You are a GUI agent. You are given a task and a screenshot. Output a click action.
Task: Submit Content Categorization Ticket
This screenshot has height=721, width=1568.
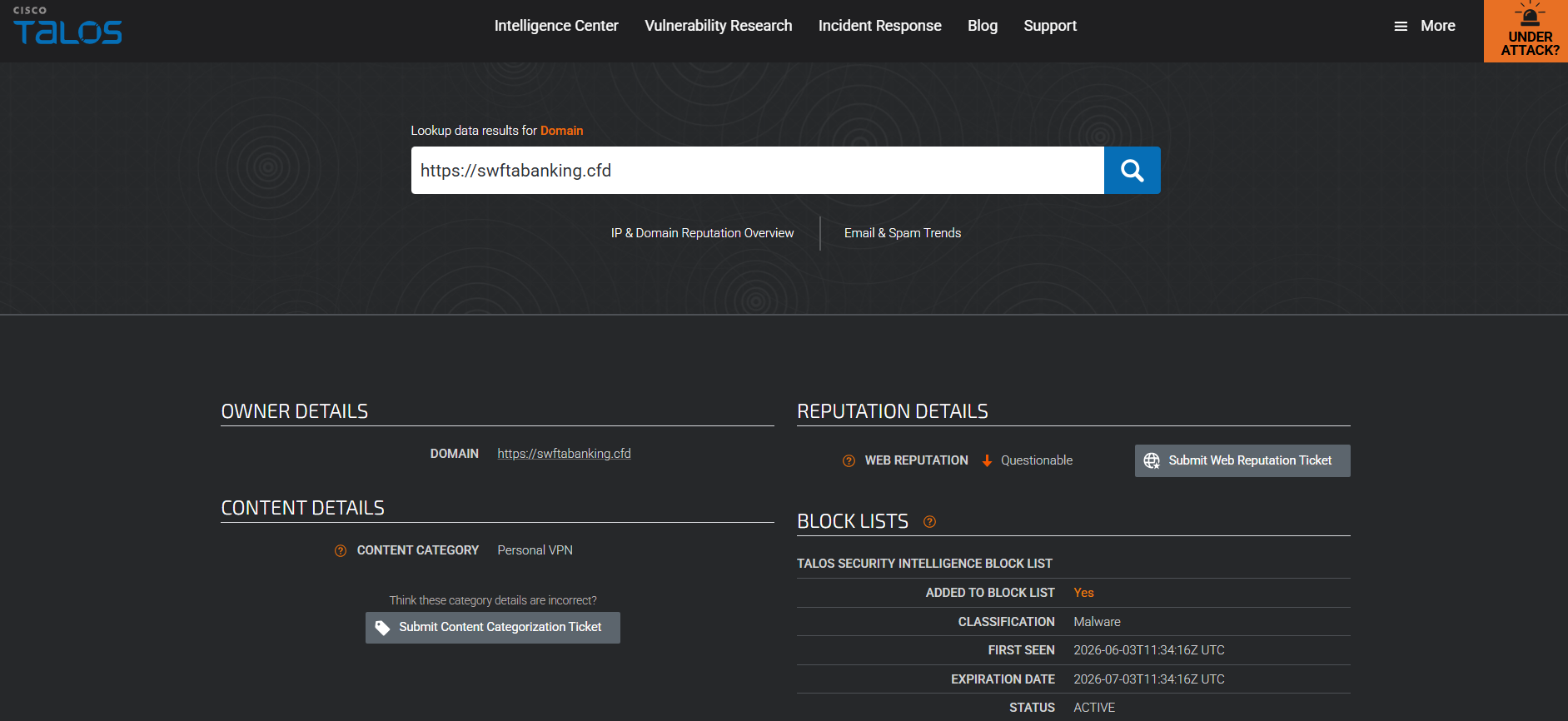point(493,628)
